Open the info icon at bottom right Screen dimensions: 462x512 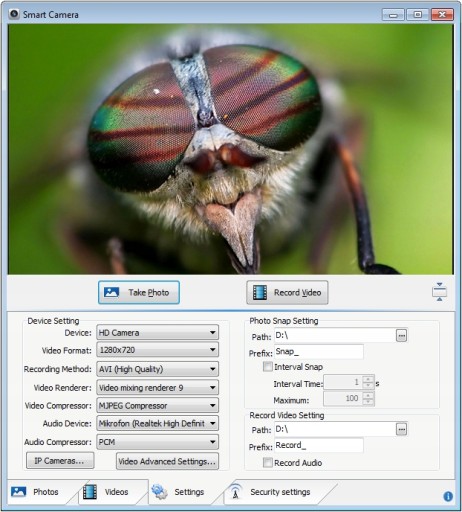[448, 496]
